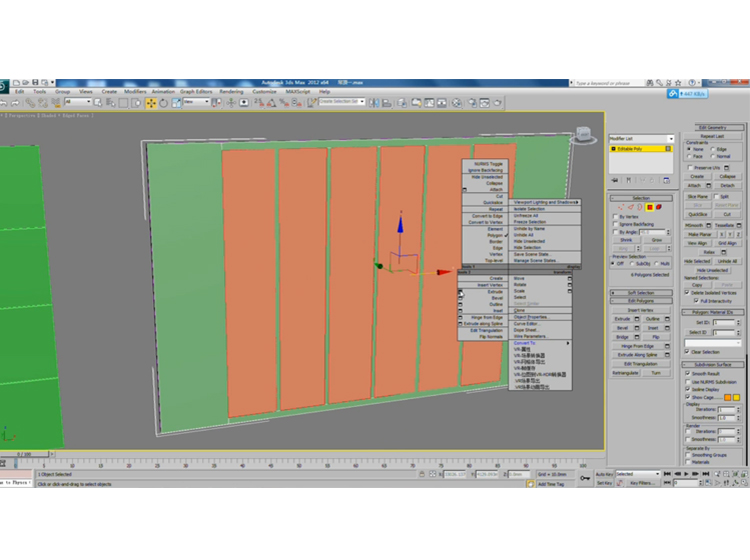The width and height of the screenshot is (750, 560).
Task: Open the Render Setup icon
Action: [472, 103]
